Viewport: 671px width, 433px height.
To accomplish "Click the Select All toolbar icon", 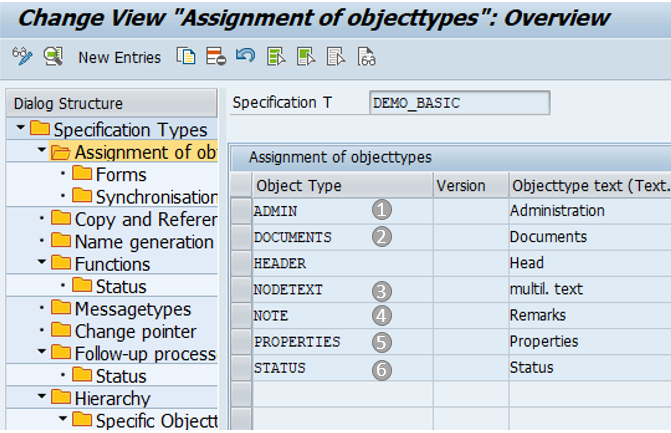I will [x=276, y=57].
